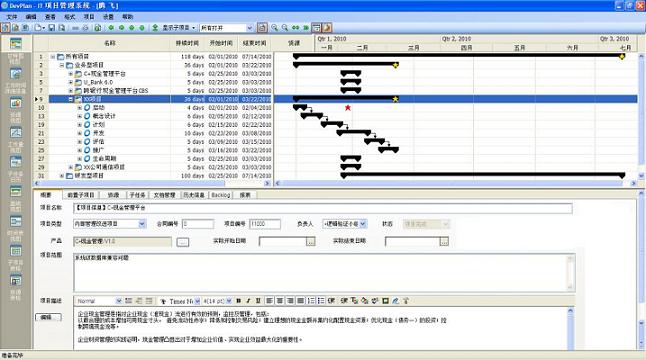
Task: Click the yellow star on XX项目 bar
Action: point(396,99)
